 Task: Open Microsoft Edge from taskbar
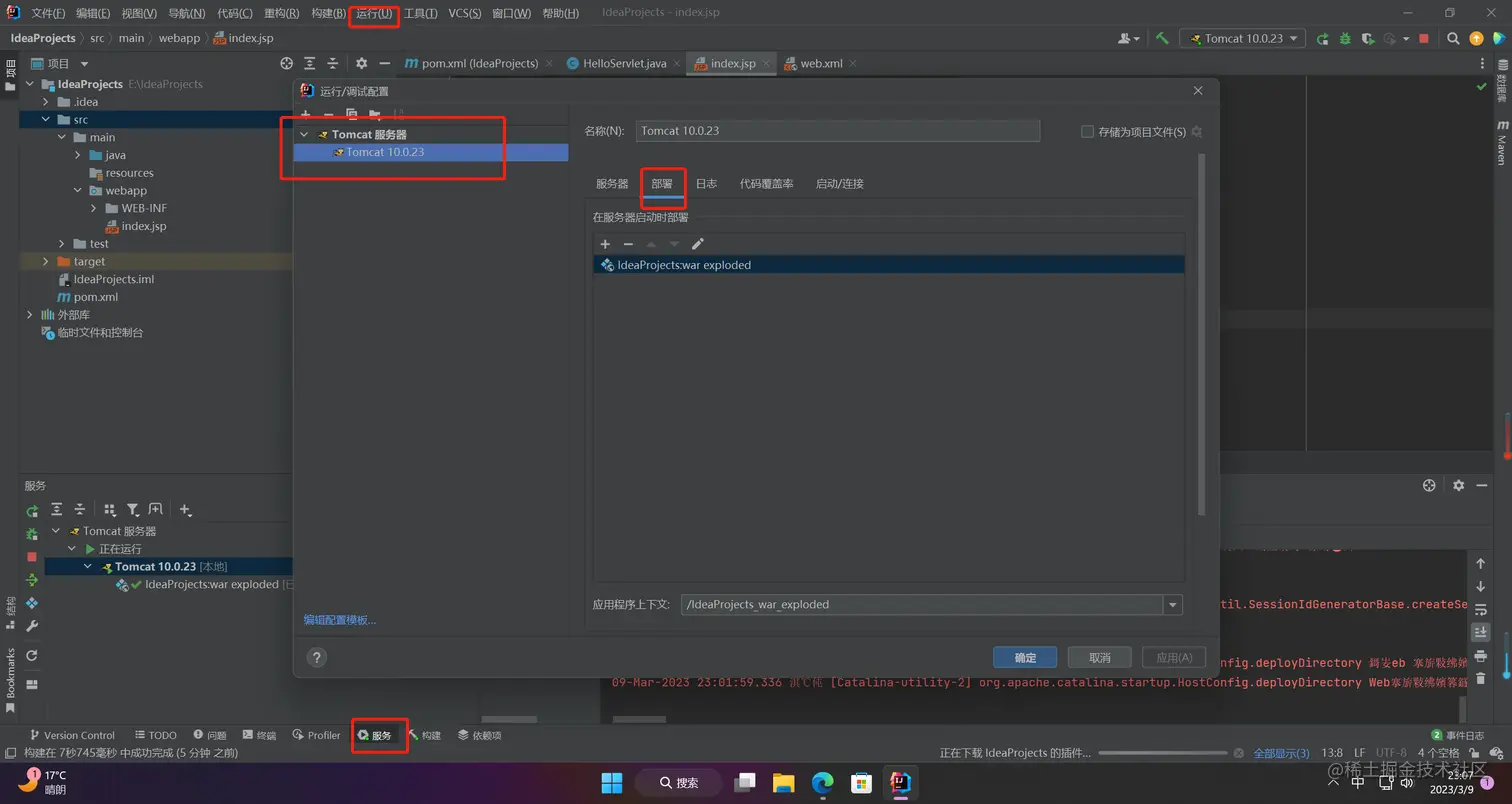pos(822,782)
